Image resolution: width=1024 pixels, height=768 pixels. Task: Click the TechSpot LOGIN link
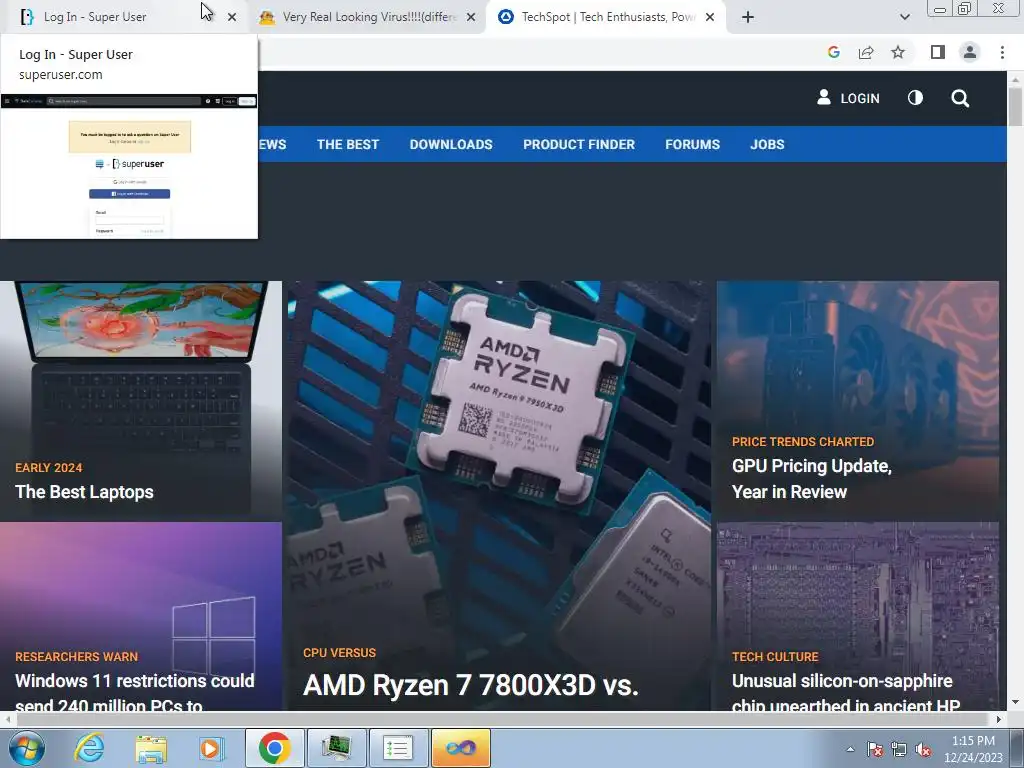click(848, 98)
